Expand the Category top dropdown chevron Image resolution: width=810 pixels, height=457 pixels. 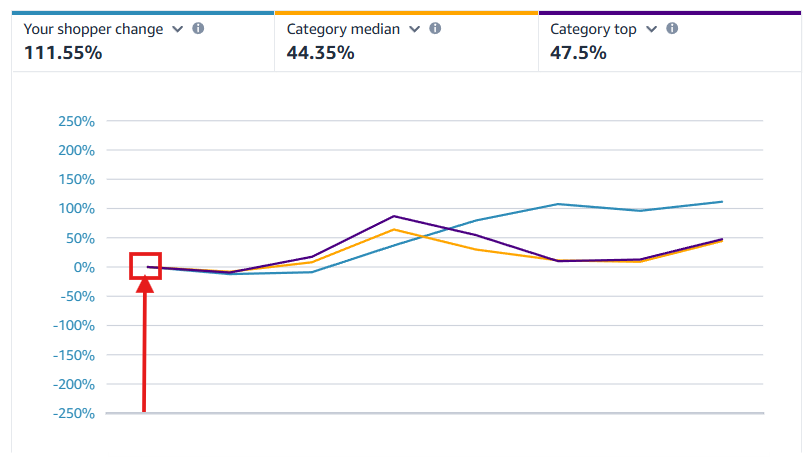pos(652,29)
